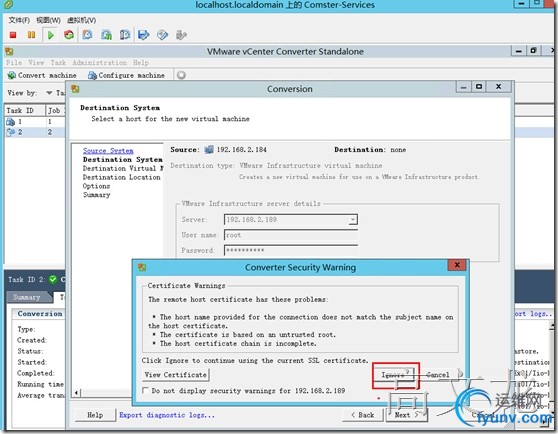This screenshot has height=434, width=558.
Task: Click the task 2 row icon
Action: 11,132
